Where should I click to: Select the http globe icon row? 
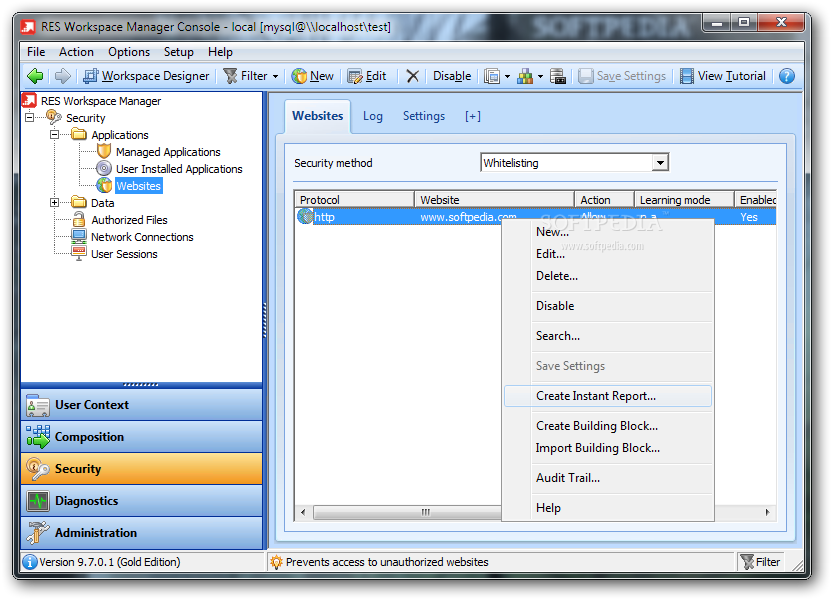tap(305, 216)
